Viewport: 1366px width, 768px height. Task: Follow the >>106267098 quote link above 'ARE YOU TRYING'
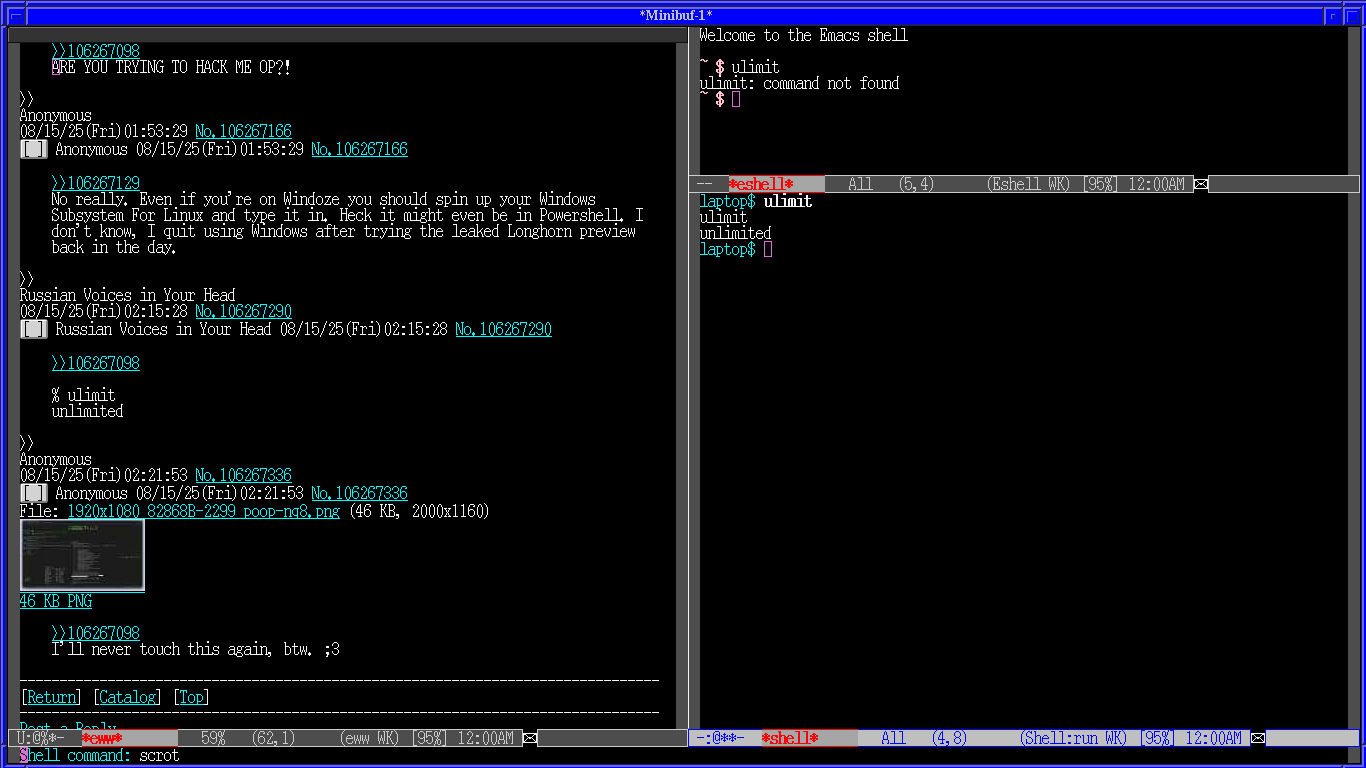pyautogui.click(x=96, y=52)
